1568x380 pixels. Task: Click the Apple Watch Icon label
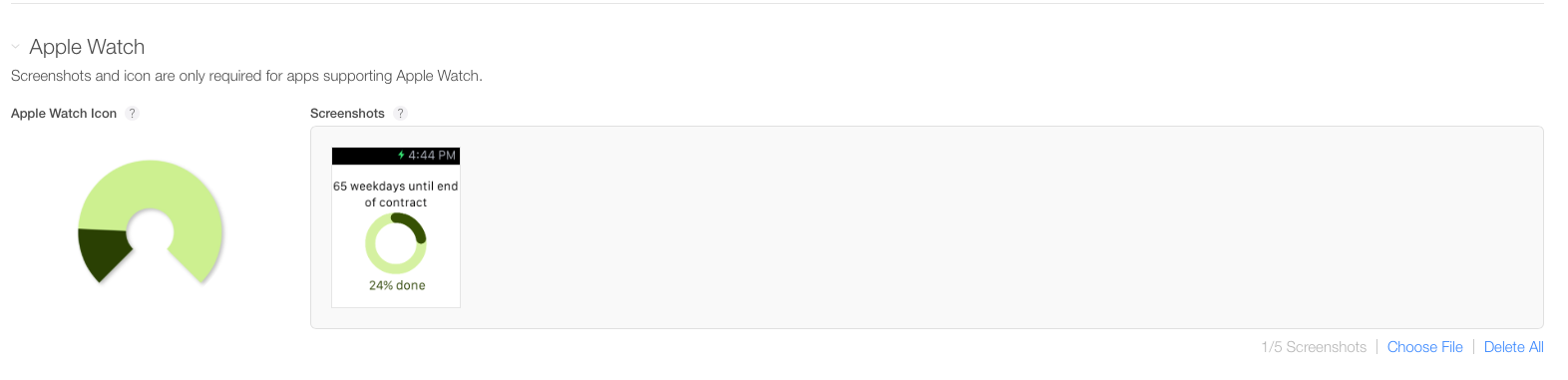click(64, 114)
